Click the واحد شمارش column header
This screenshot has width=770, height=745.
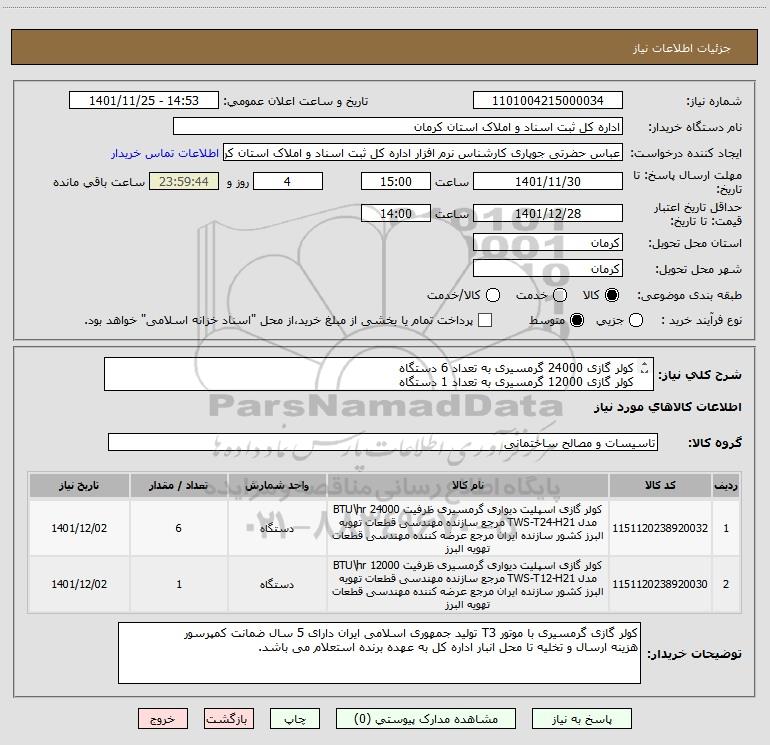277,486
